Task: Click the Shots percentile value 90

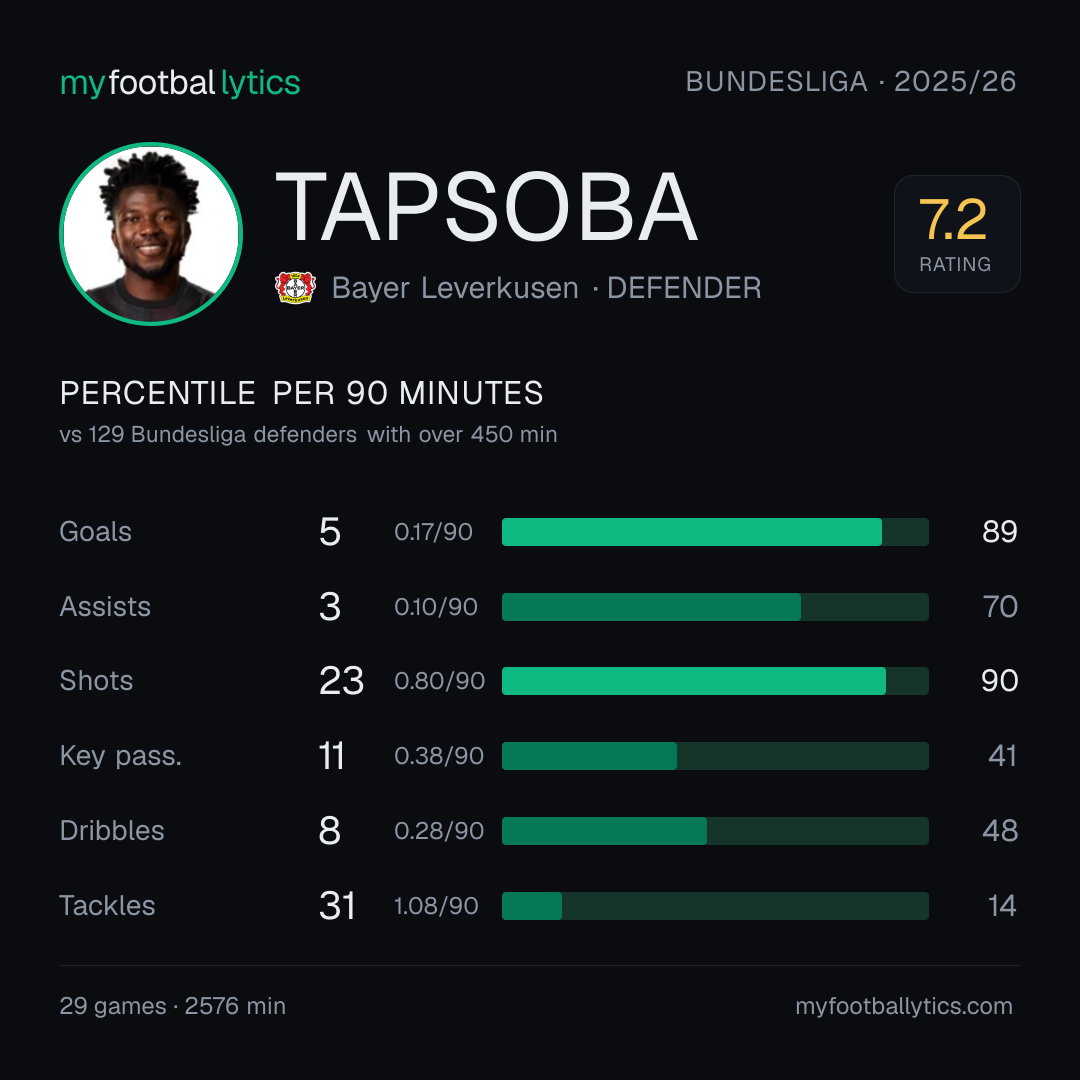Action: [x=999, y=681]
